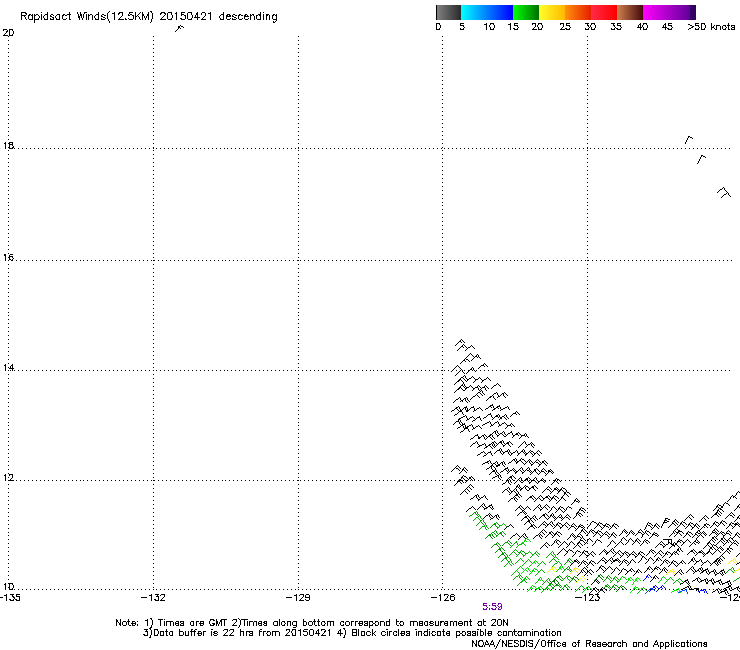Click the lone wind barb below the title
The width and height of the screenshot is (740, 650).
pos(179,28)
